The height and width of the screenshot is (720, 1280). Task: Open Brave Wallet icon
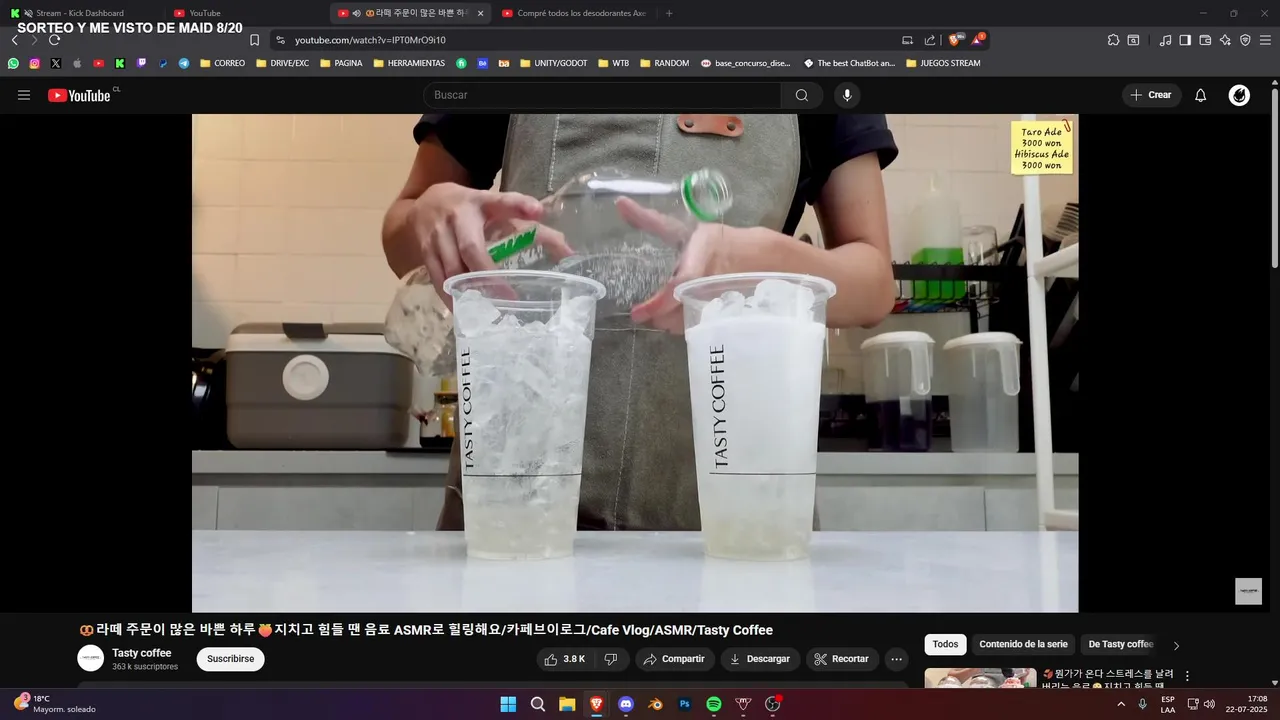click(x=1205, y=40)
